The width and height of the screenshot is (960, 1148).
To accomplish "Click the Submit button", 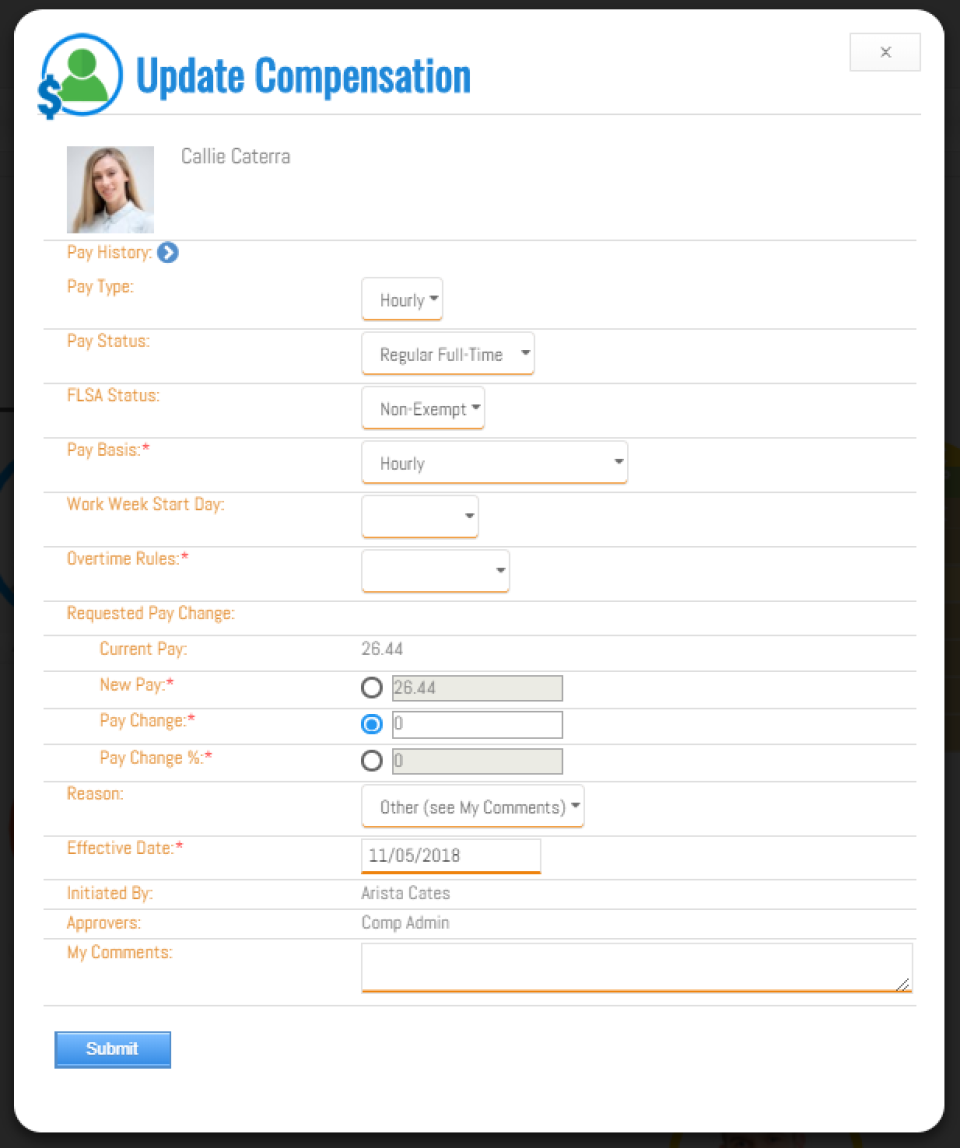I will pos(112,1049).
